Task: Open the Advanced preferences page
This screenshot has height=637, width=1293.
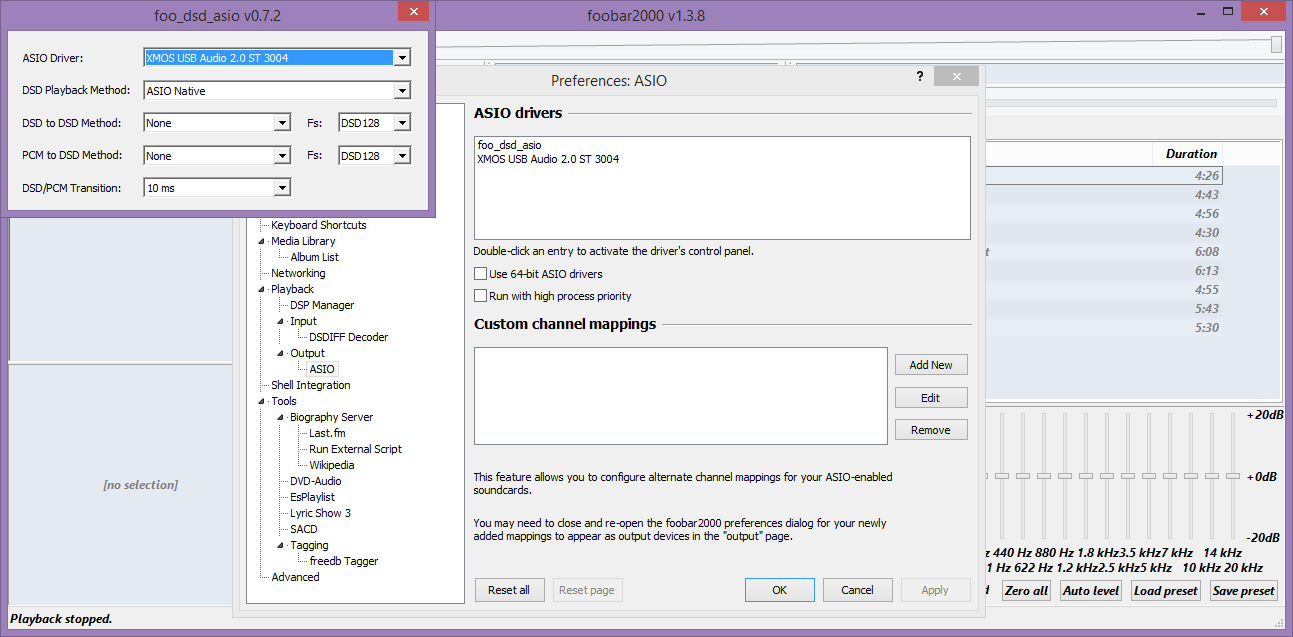Action: pyautogui.click(x=295, y=577)
